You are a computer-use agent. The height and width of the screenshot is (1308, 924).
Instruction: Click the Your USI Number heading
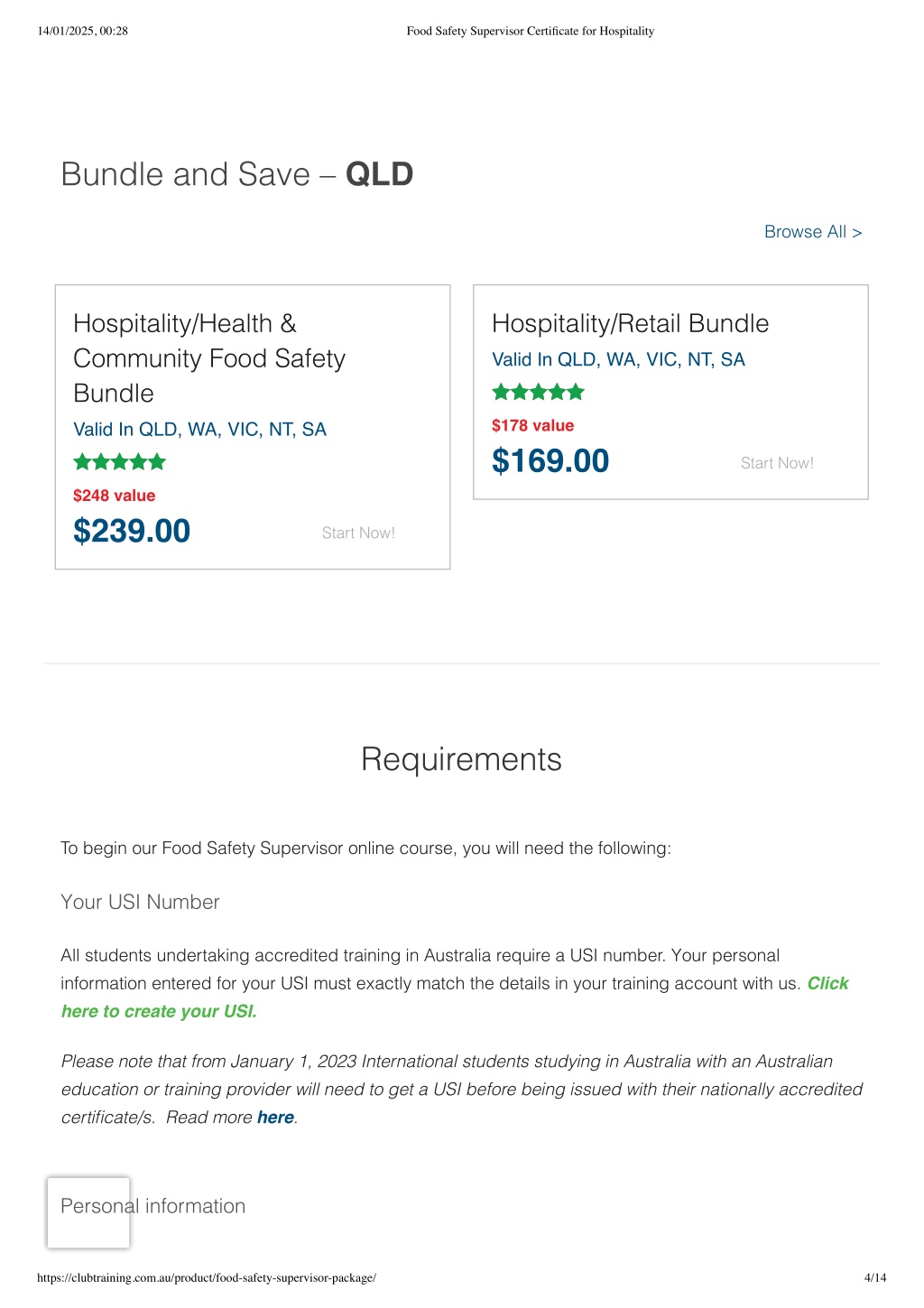pyautogui.click(x=140, y=902)
